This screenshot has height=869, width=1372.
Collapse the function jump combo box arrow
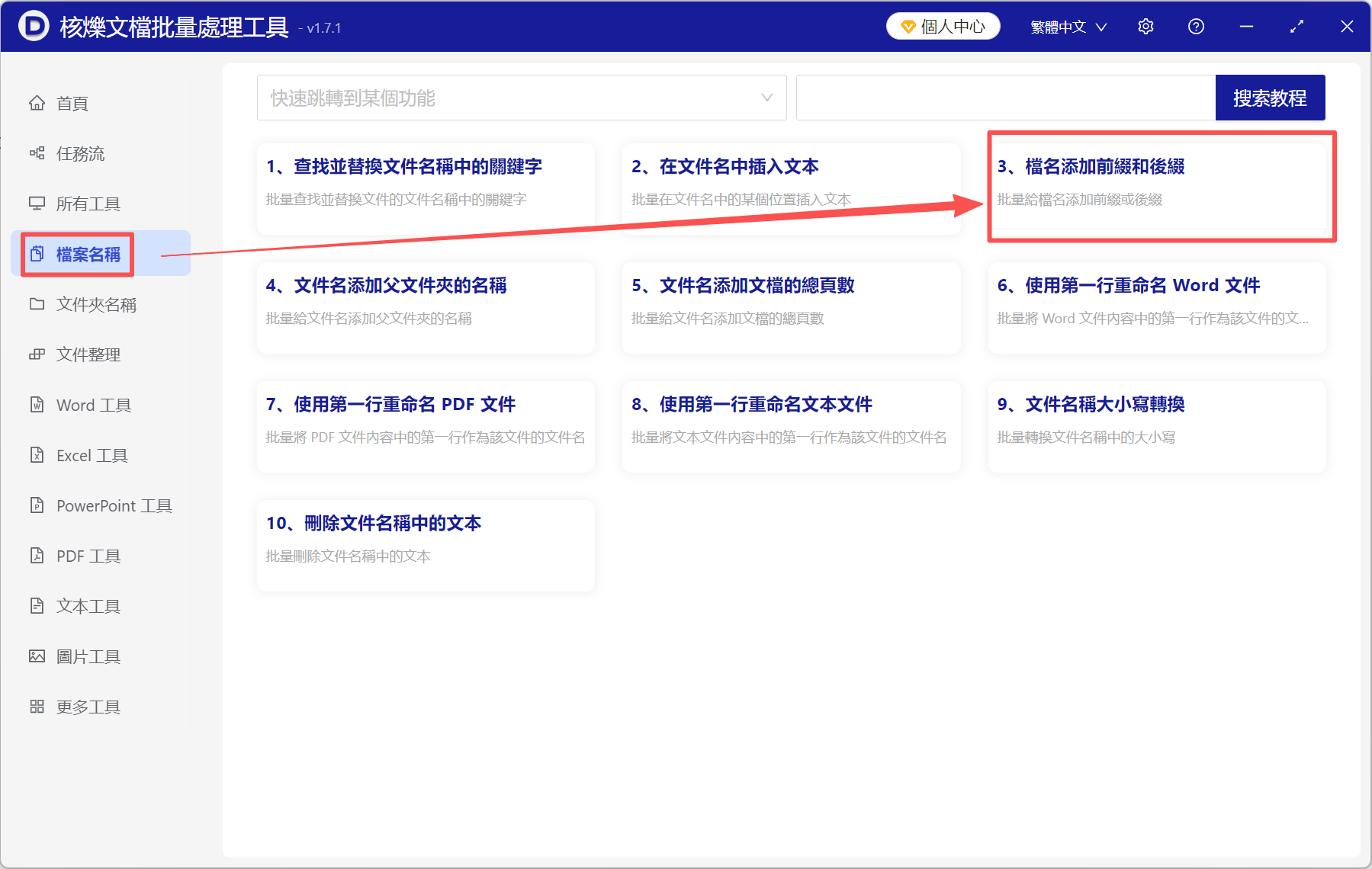tap(766, 98)
